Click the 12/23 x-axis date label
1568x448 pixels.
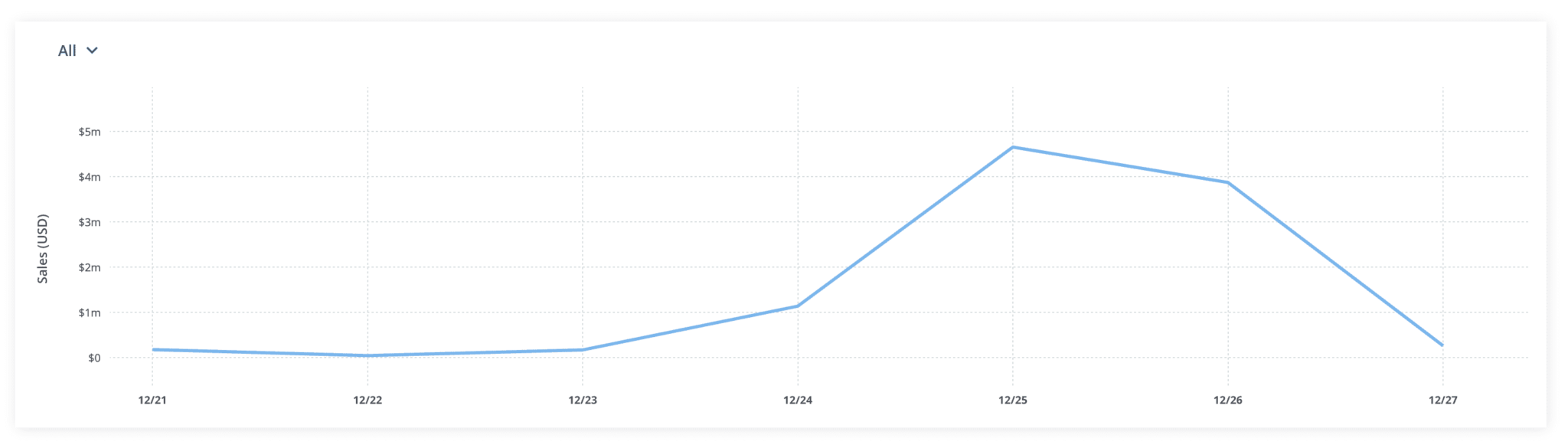pos(583,400)
